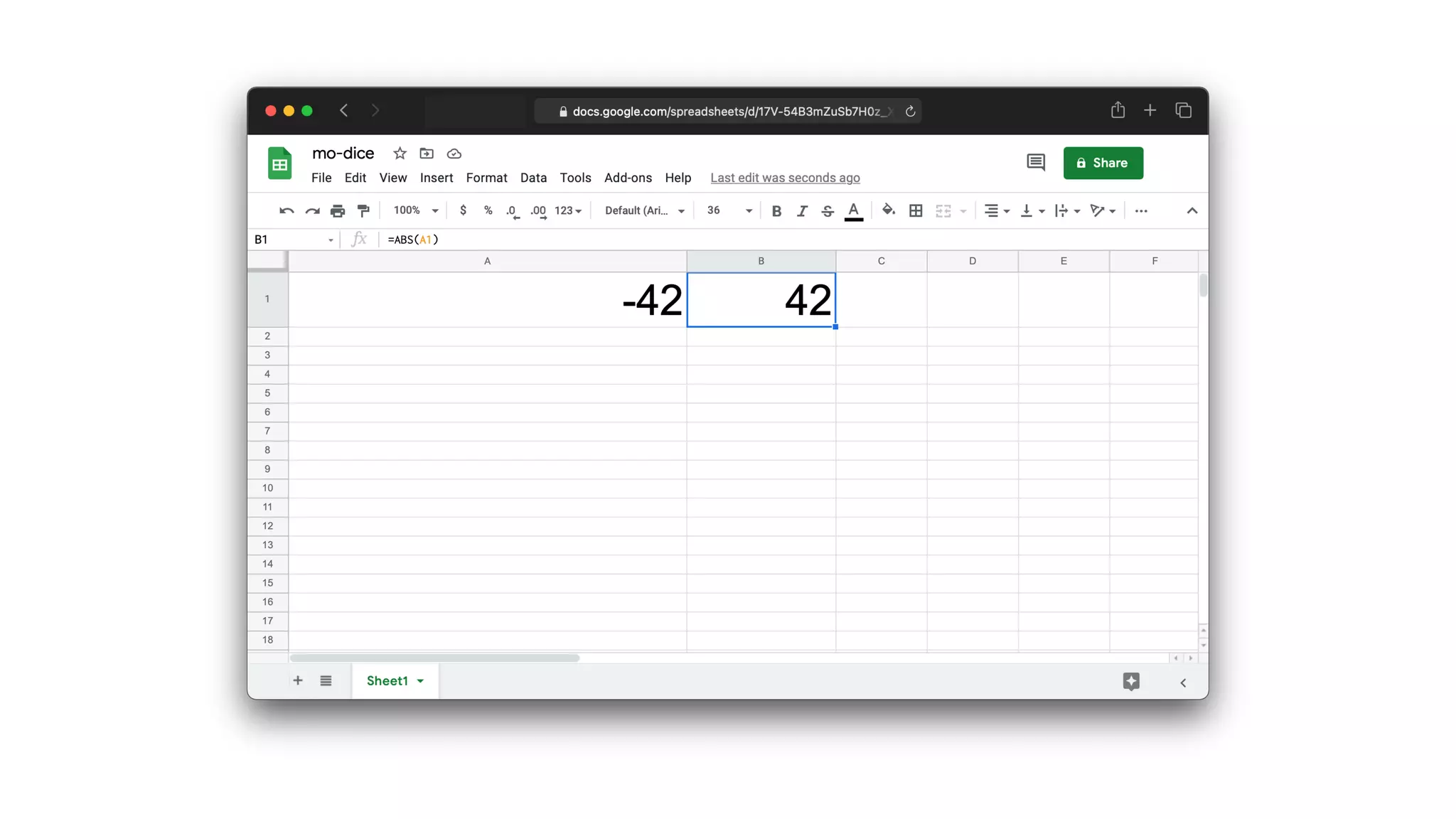Click the print icon
This screenshot has height=819, width=1456.
337,210
